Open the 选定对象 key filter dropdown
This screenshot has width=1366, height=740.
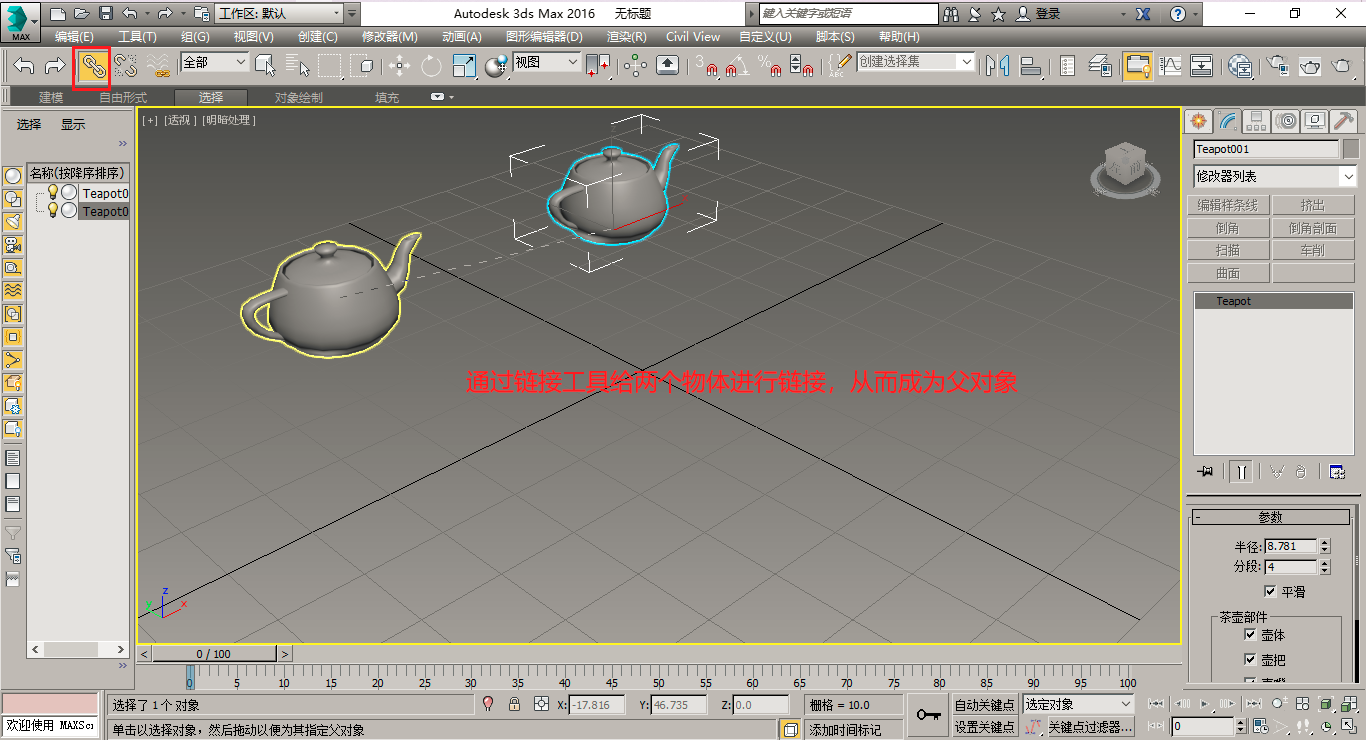[x=1078, y=704]
